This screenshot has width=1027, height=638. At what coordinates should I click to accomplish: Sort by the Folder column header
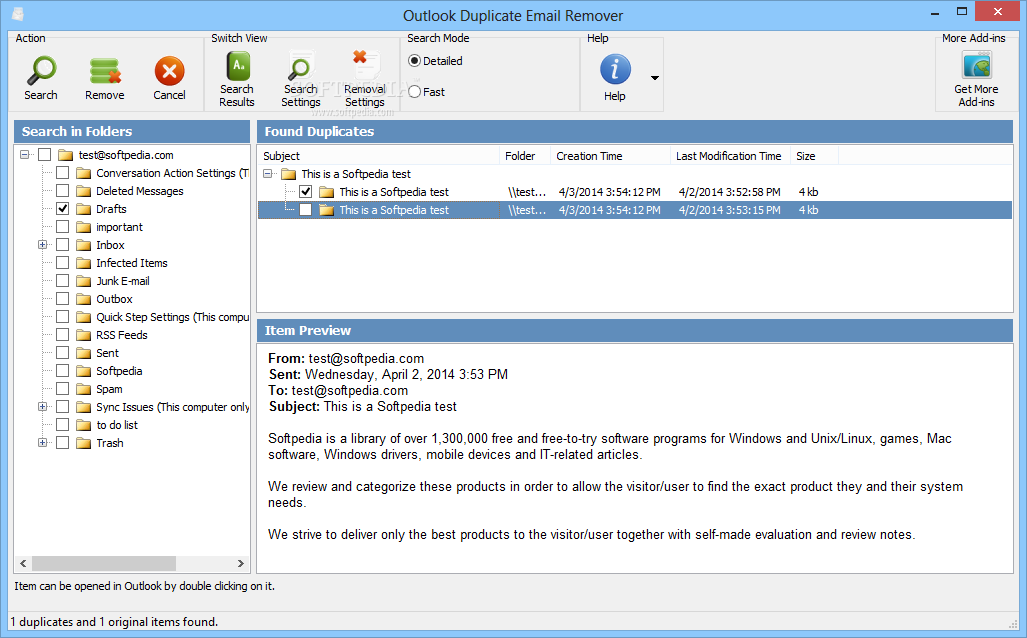(x=525, y=156)
